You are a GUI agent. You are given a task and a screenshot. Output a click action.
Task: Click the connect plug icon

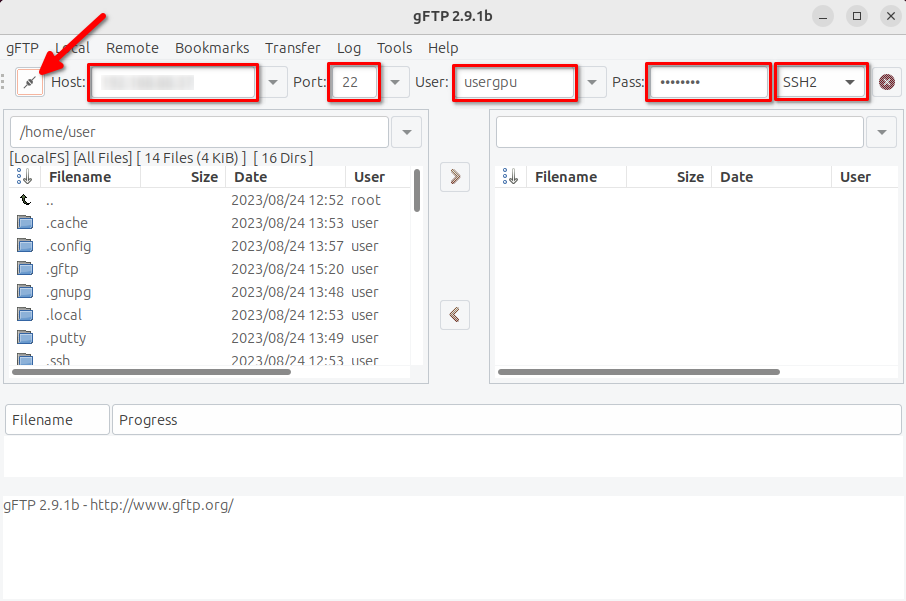[x=29, y=82]
